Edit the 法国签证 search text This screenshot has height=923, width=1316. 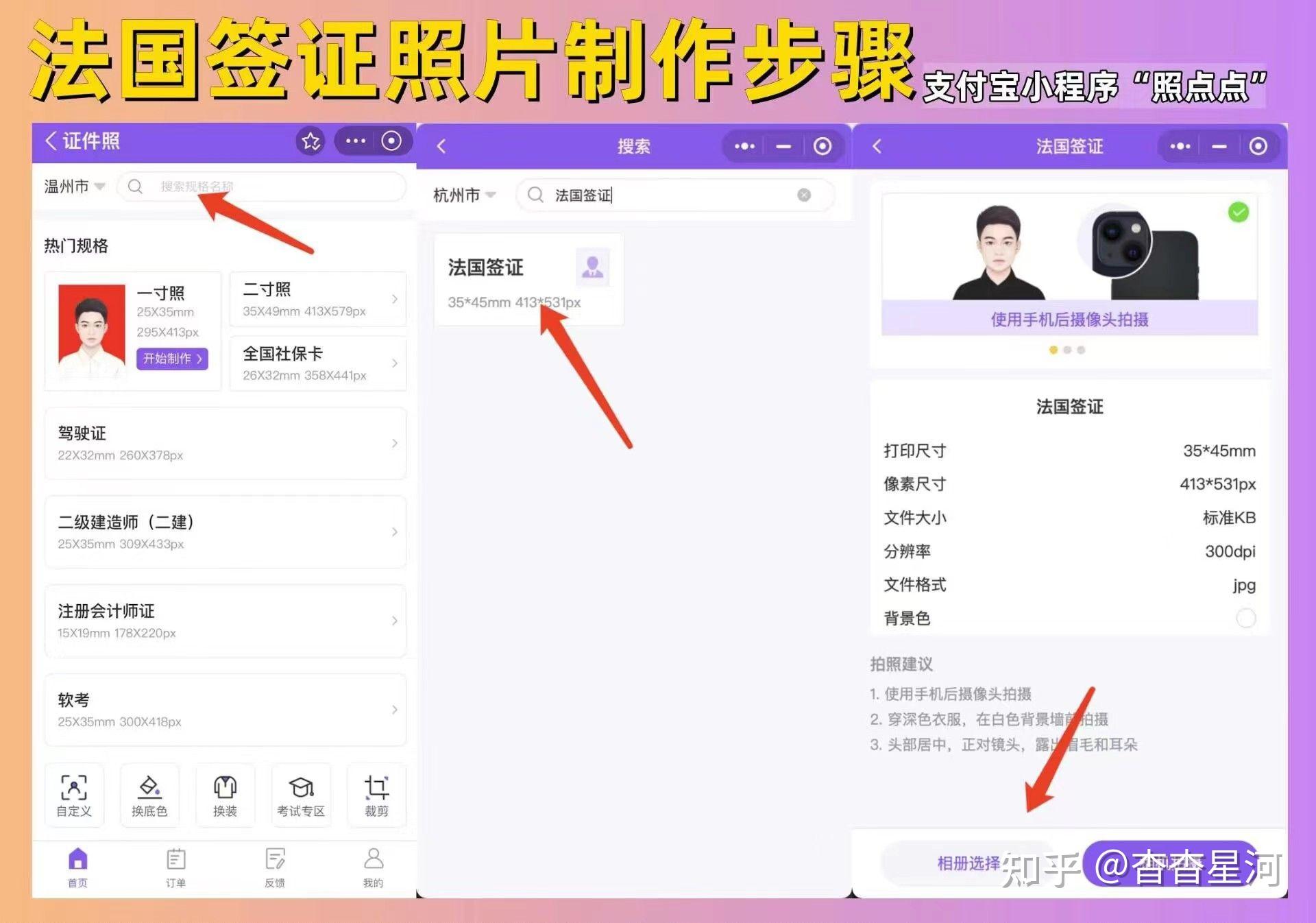[583, 195]
